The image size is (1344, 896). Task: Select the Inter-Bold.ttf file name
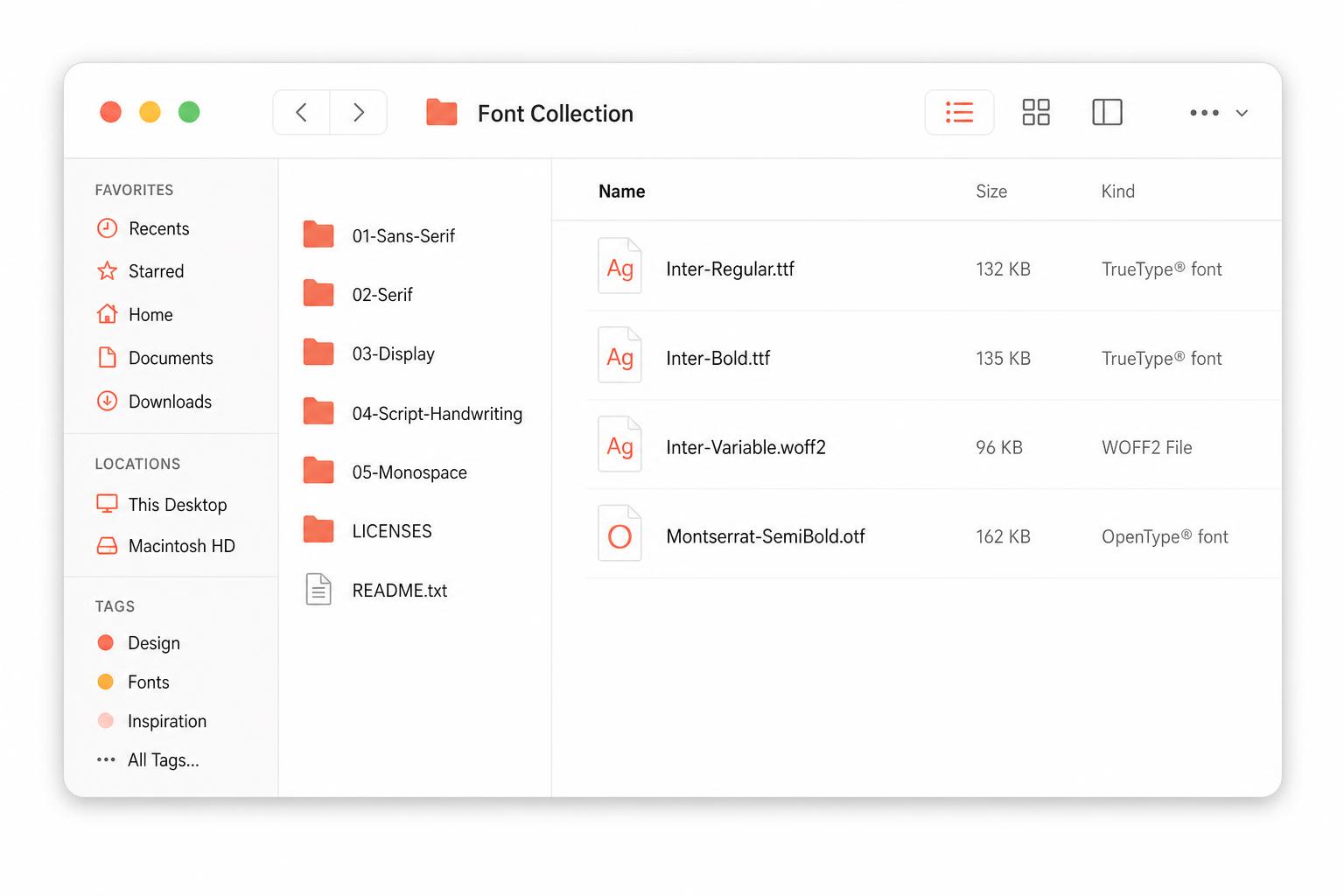[x=718, y=358]
